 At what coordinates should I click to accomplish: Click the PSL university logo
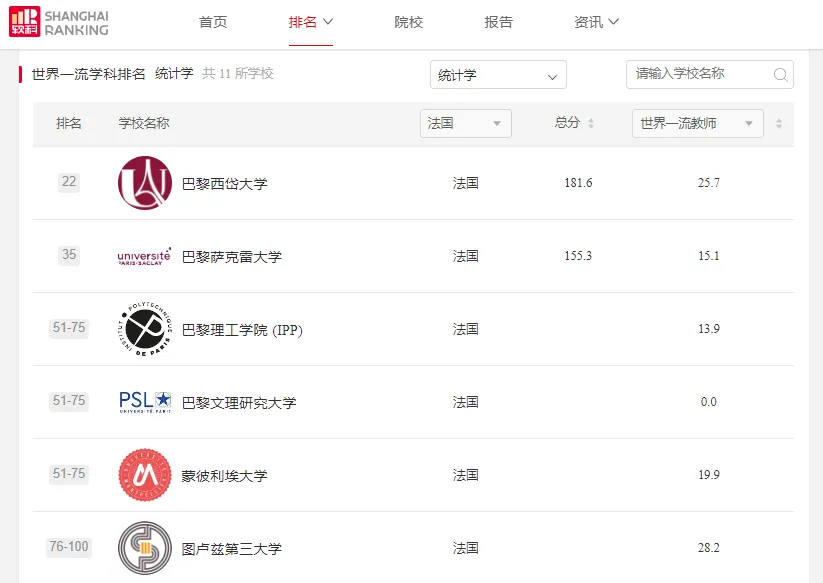pos(145,402)
